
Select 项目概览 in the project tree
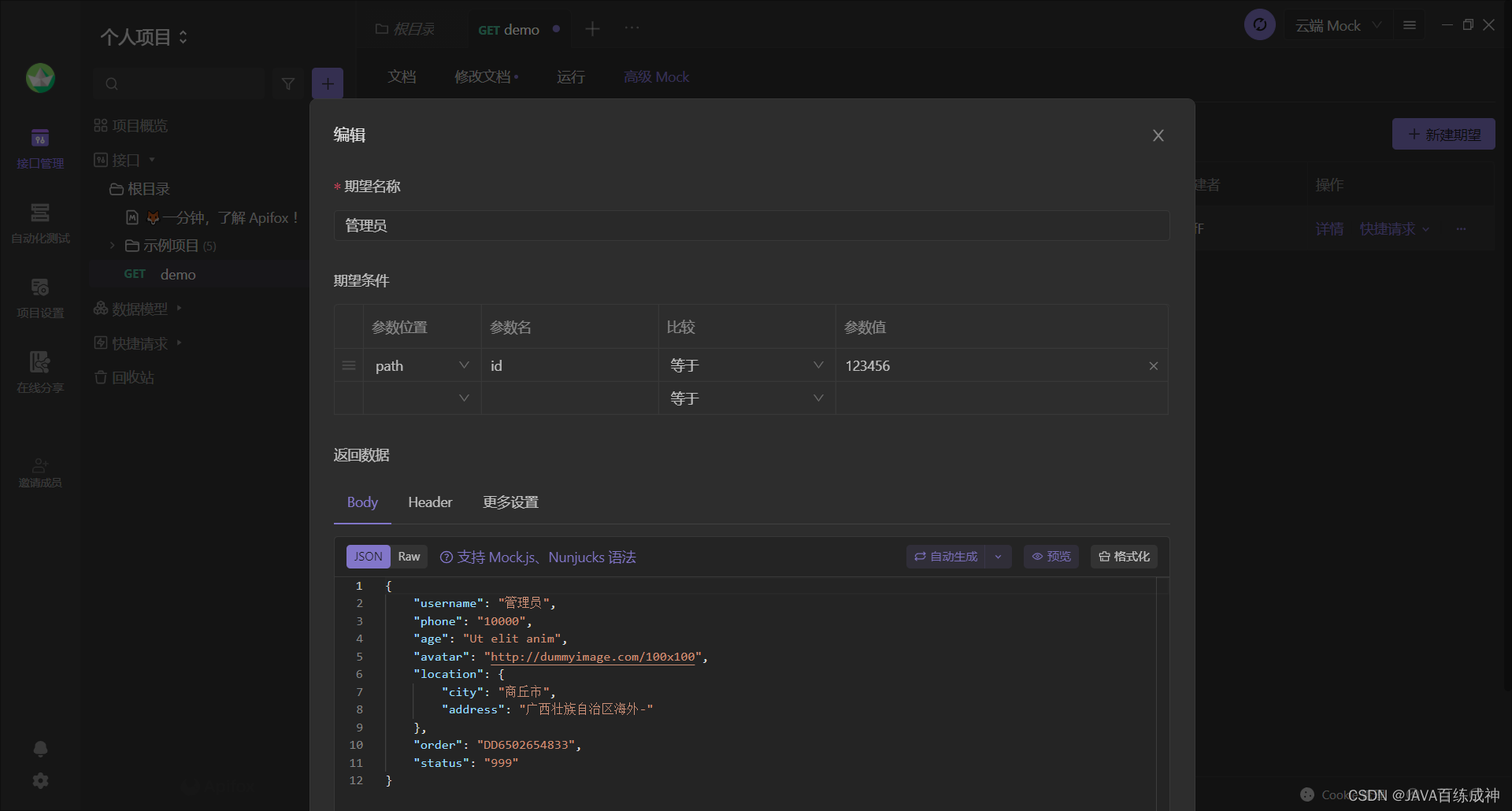pos(131,126)
